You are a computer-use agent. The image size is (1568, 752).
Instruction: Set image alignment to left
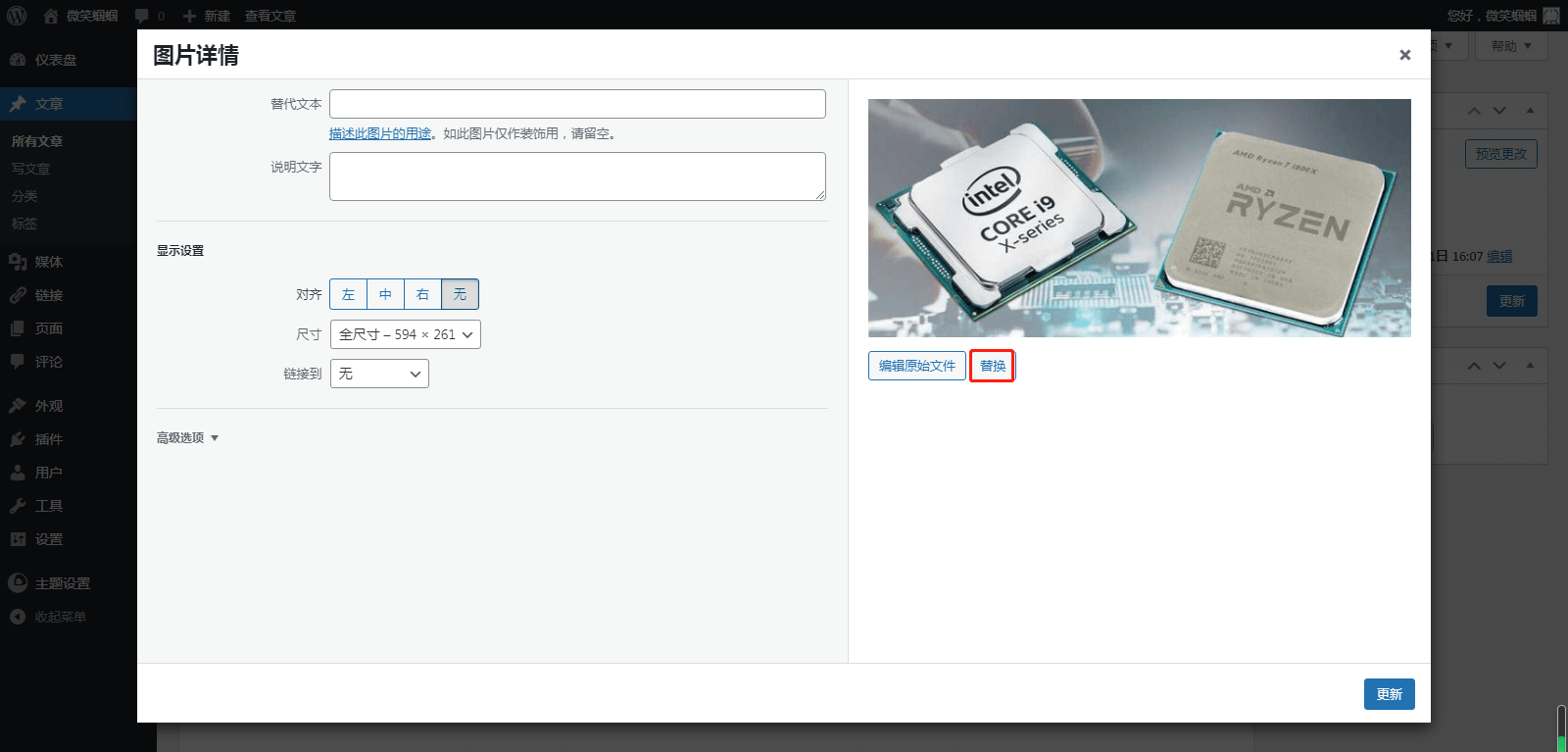point(348,294)
